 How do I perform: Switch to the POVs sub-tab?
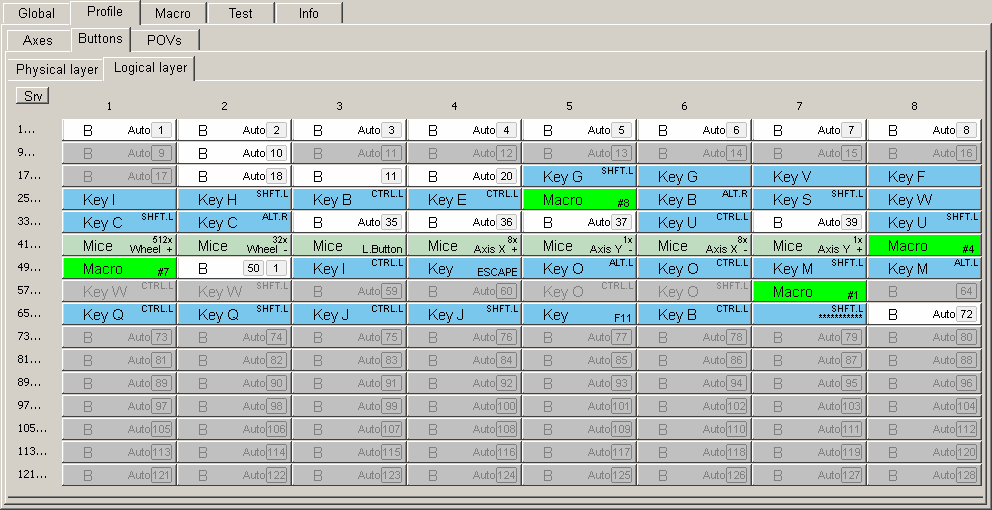[x=164, y=40]
